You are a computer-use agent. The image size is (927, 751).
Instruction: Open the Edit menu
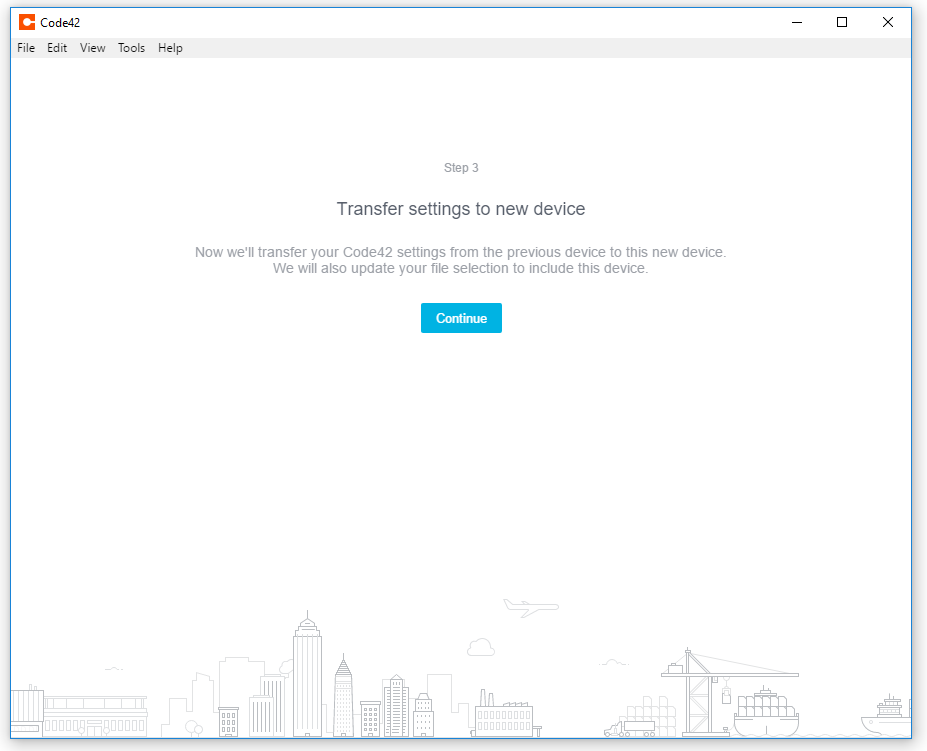coord(56,47)
